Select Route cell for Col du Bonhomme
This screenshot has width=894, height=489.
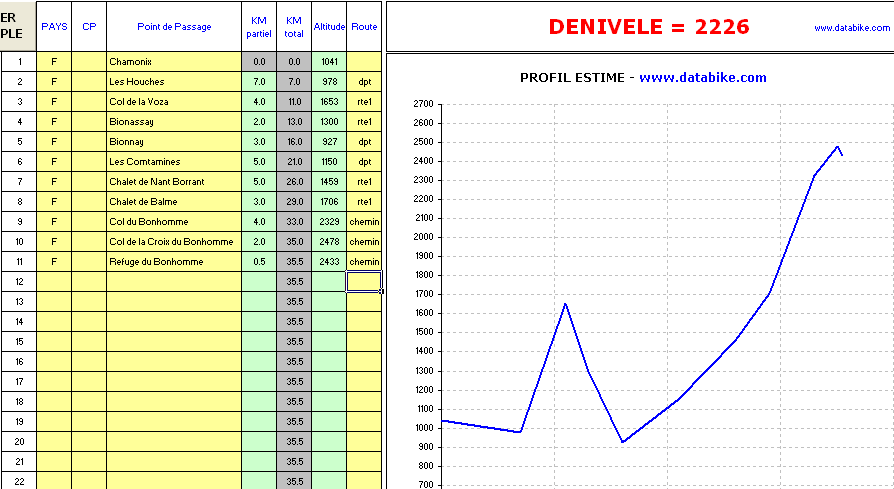(364, 222)
